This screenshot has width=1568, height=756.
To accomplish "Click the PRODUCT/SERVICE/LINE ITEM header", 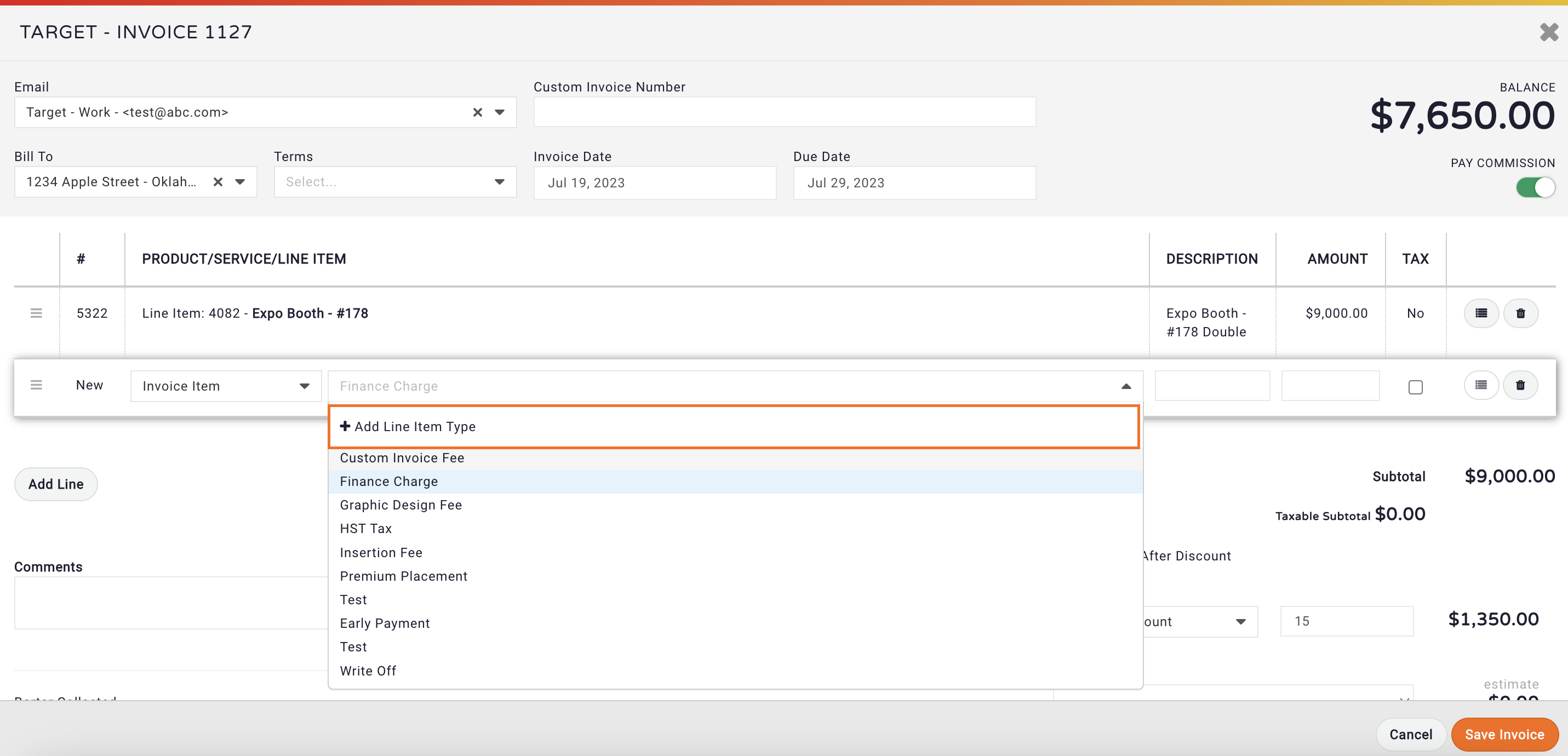I will (x=244, y=259).
